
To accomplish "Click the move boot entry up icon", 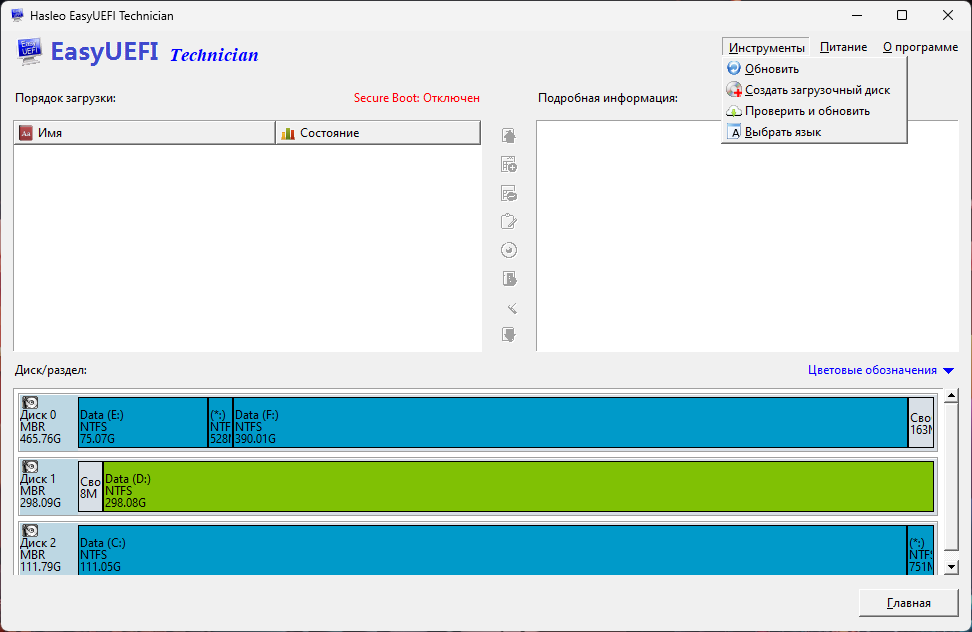I will [509, 135].
